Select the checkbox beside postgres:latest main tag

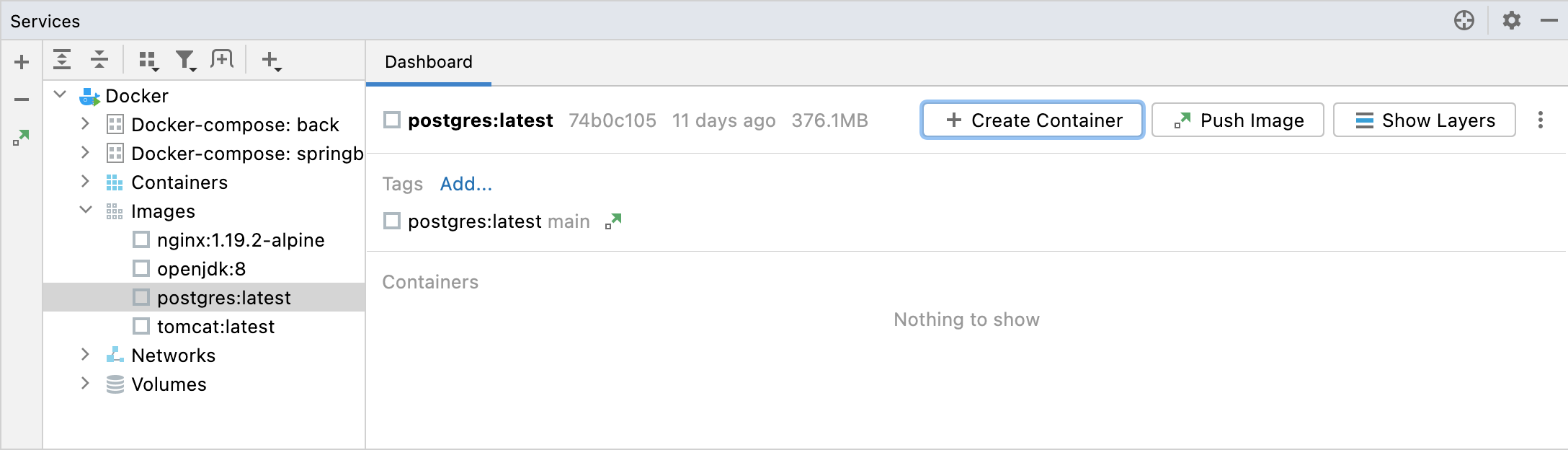pos(393,221)
